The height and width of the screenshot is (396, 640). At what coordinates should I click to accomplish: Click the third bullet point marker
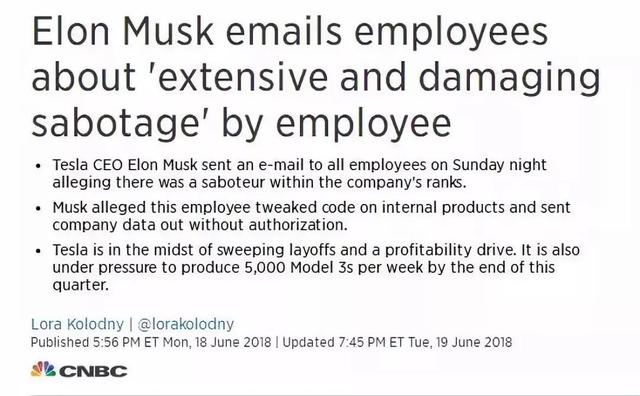pos(38,251)
